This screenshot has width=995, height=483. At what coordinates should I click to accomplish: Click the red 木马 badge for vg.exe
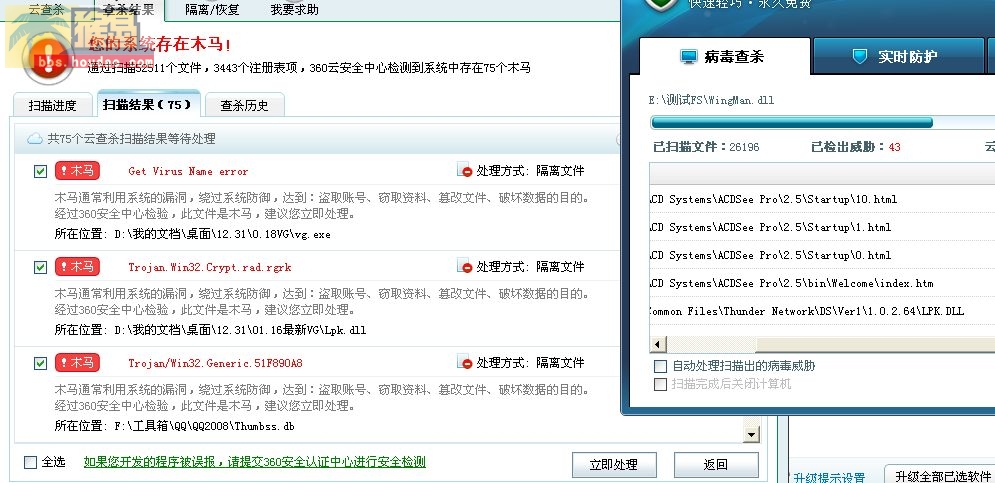tap(77, 171)
